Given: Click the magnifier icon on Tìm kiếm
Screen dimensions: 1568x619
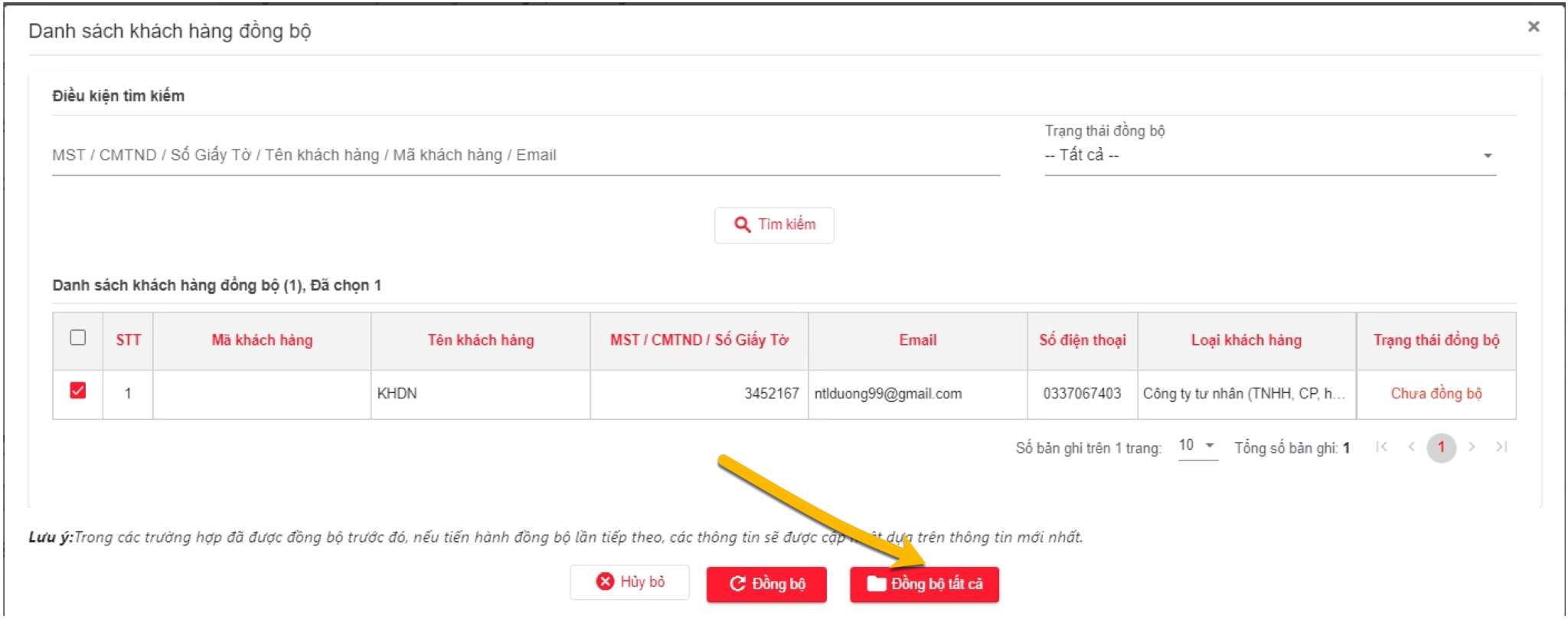Looking at the screenshot, I should point(742,224).
